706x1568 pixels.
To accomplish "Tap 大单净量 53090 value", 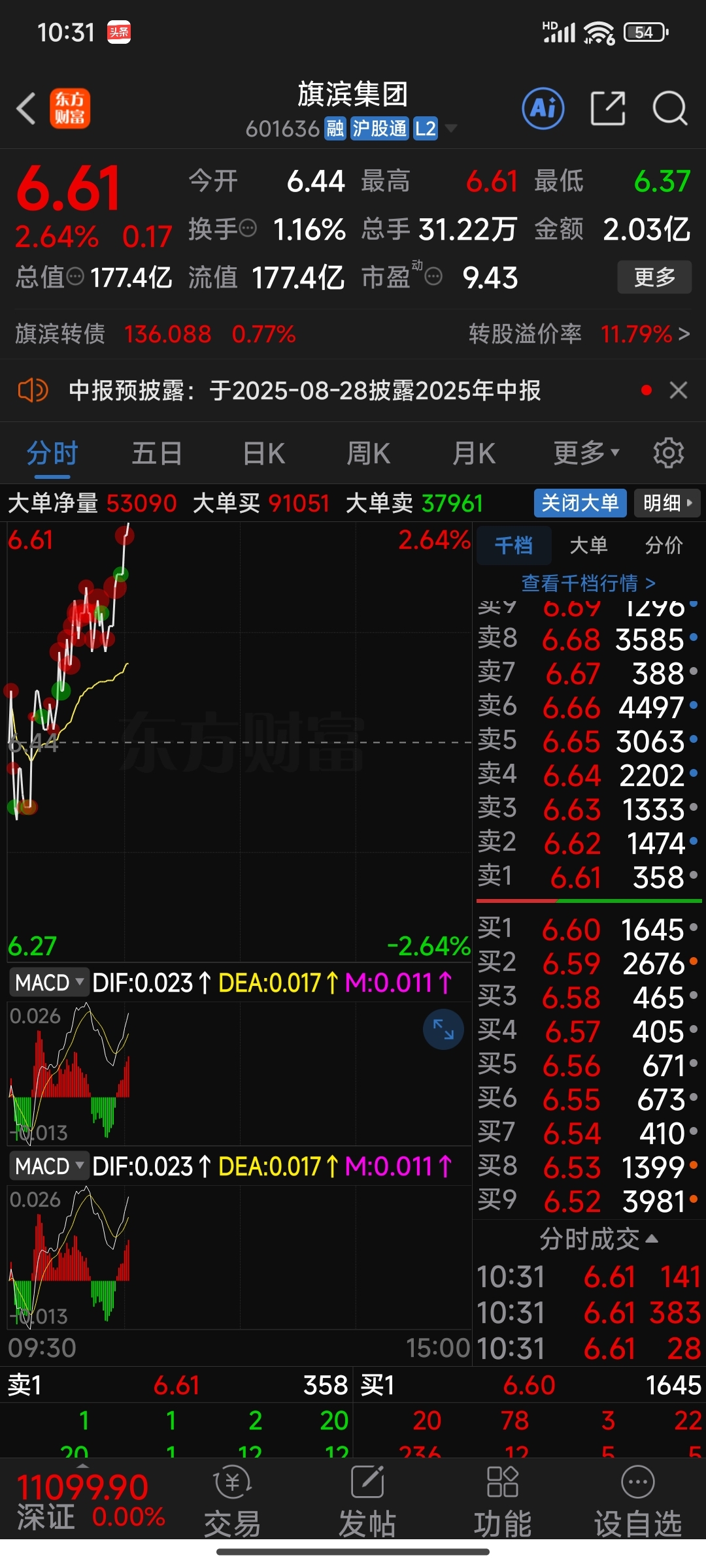I will (141, 503).
